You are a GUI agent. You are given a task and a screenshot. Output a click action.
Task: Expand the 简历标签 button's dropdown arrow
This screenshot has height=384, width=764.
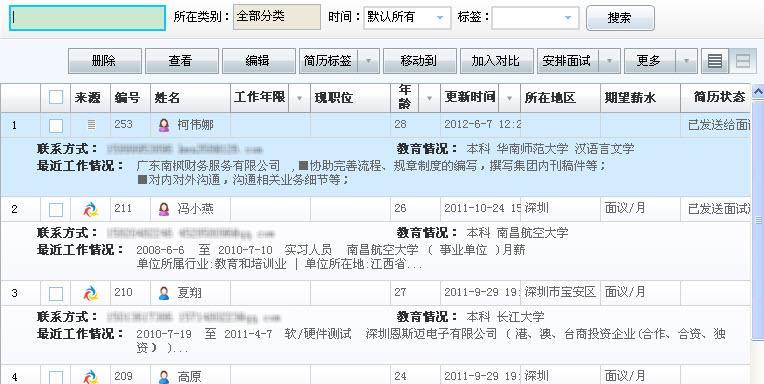tap(368, 61)
